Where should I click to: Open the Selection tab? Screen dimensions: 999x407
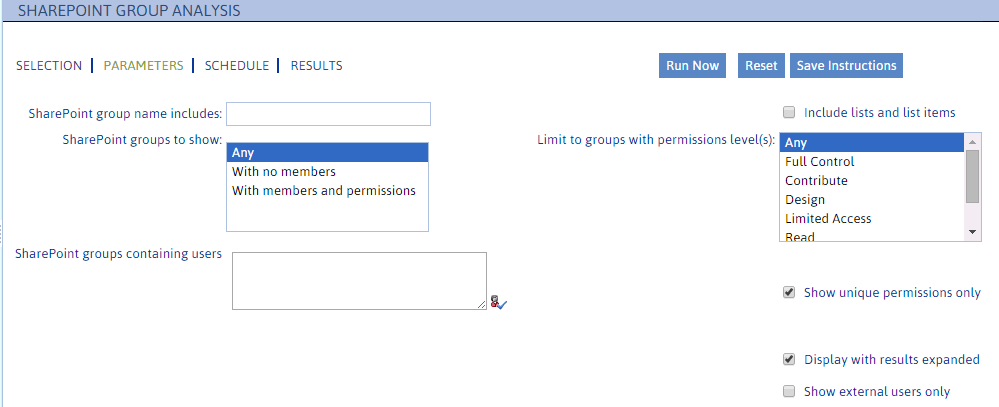[x=49, y=66]
